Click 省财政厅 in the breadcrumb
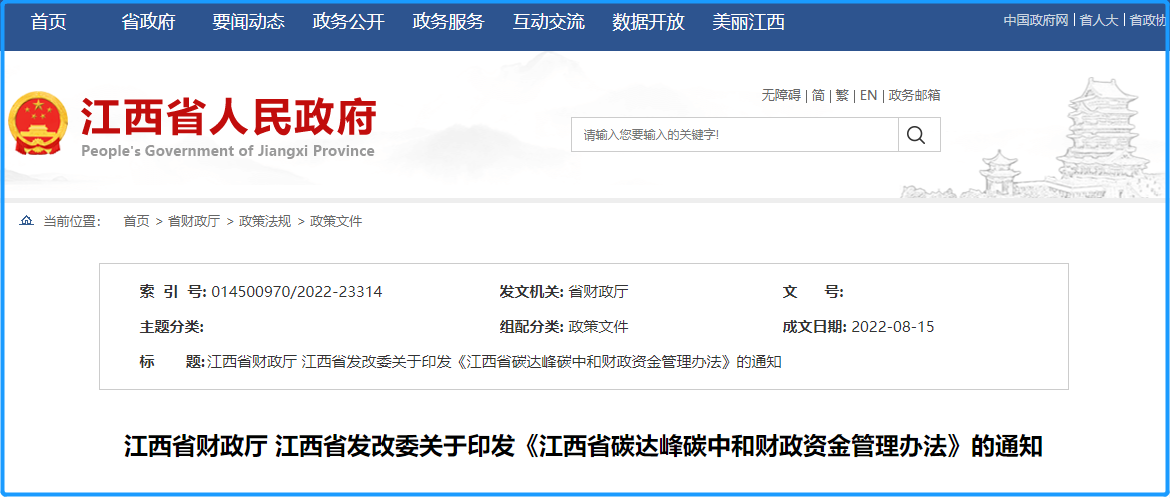Screen dimensions: 1170x498 193,221
